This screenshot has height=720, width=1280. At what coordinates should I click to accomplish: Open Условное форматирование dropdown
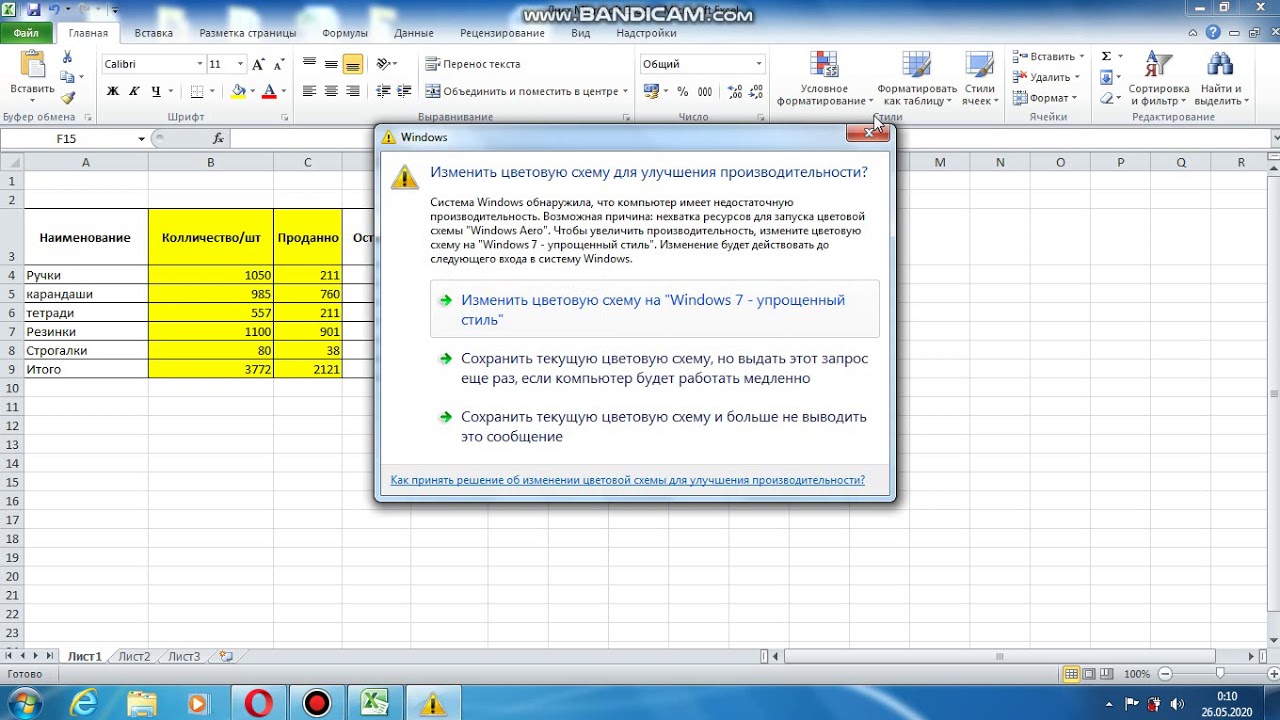click(x=825, y=79)
